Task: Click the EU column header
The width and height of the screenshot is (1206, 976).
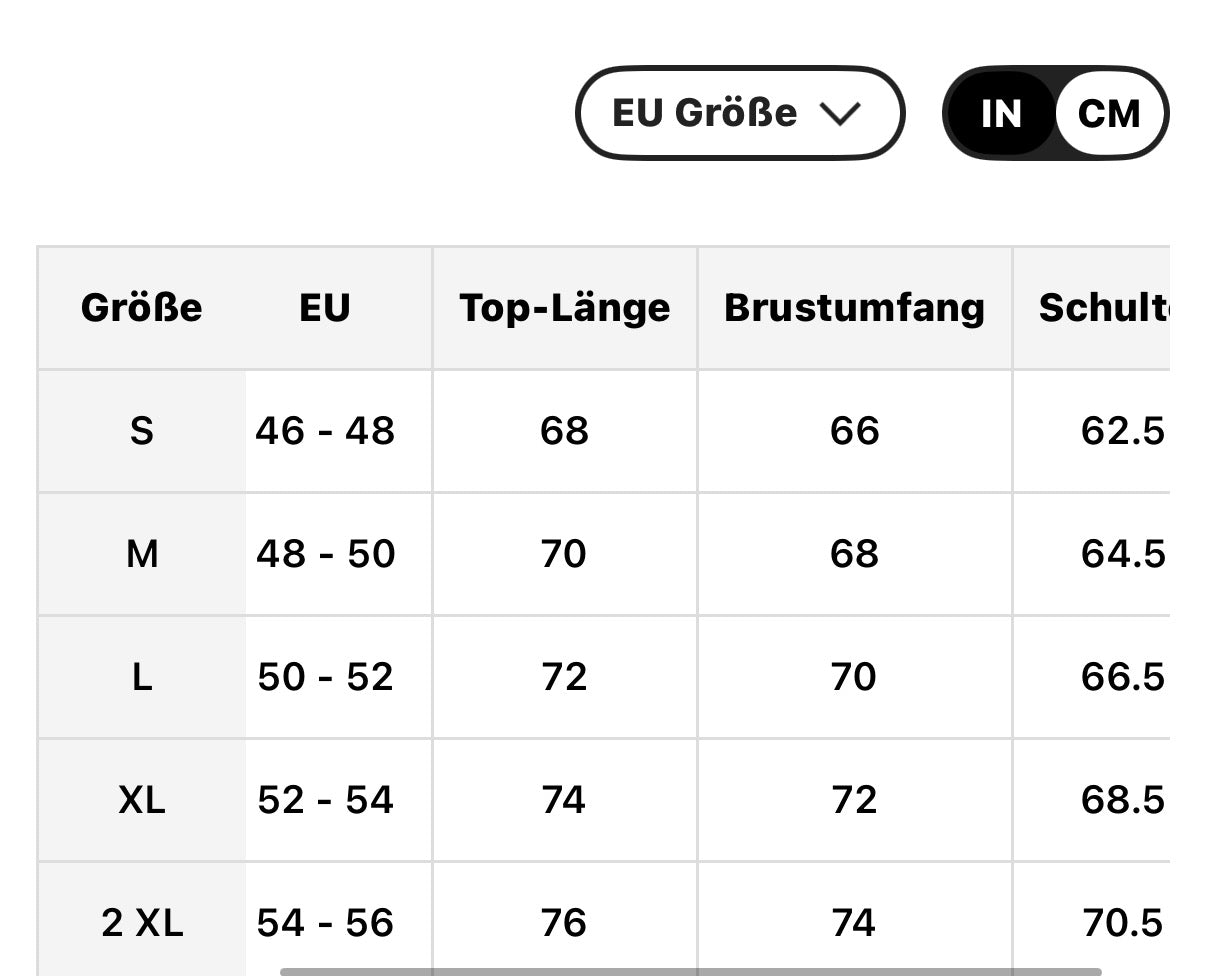Action: point(325,307)
